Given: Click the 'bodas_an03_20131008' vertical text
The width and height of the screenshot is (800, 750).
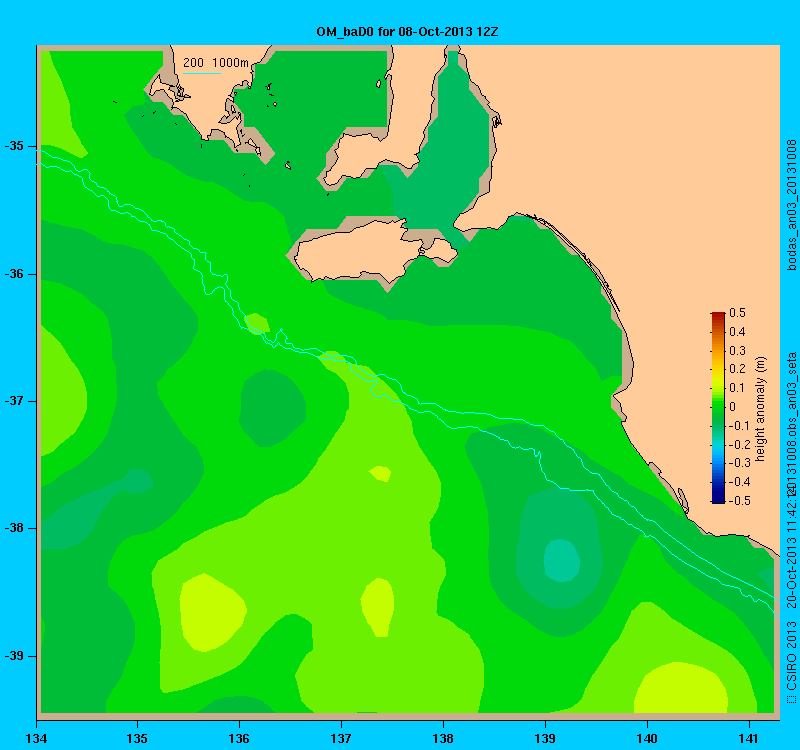Looking at the screenshot, I should point(791,205).
